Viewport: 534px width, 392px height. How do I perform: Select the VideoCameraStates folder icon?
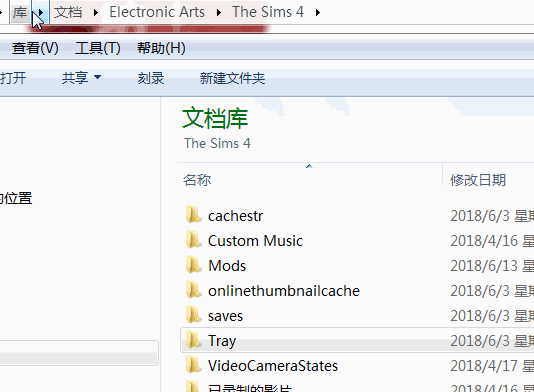tap(194, 365)
